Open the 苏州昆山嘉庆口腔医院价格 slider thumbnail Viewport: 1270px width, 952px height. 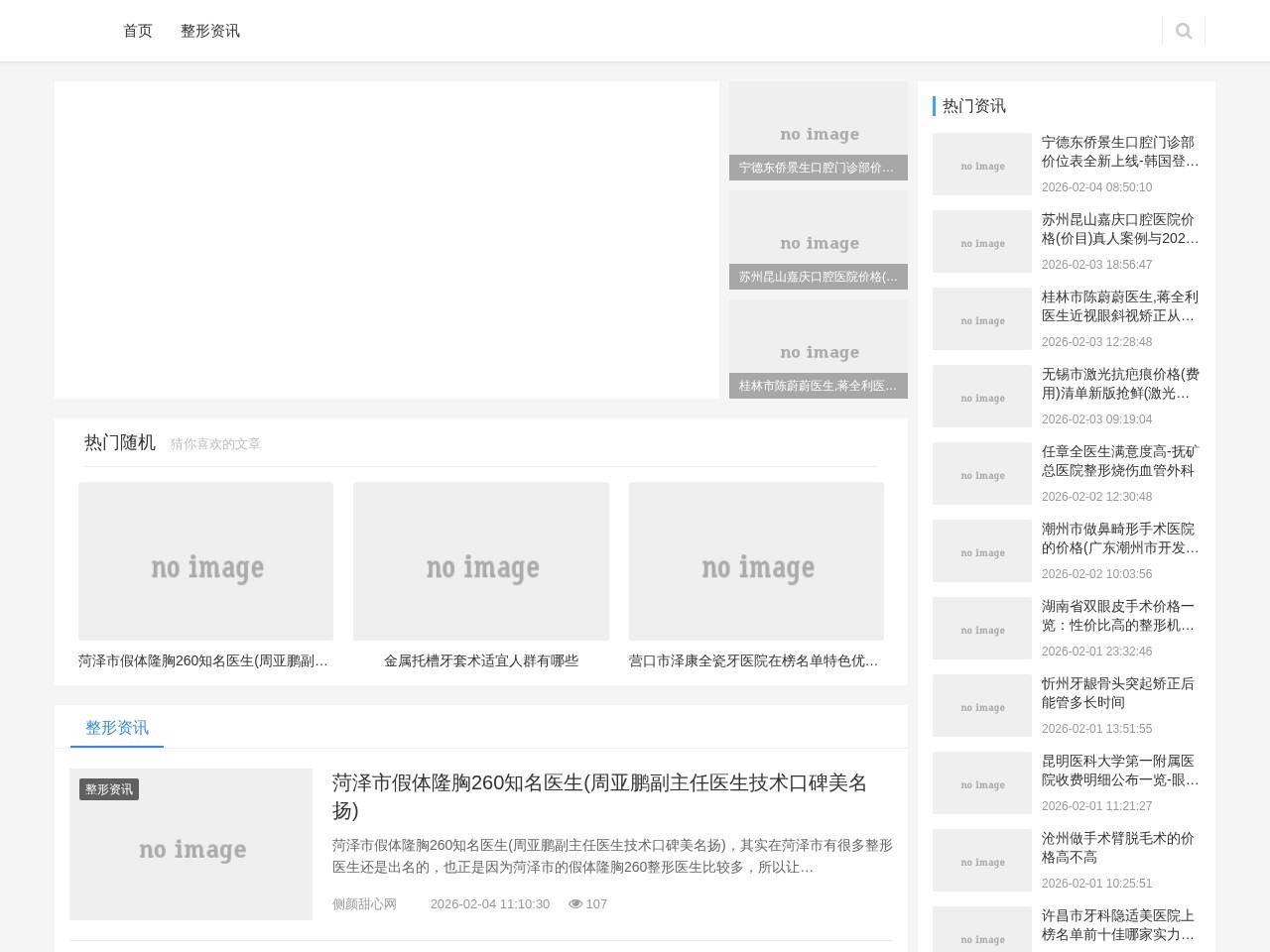coord(818,240)
